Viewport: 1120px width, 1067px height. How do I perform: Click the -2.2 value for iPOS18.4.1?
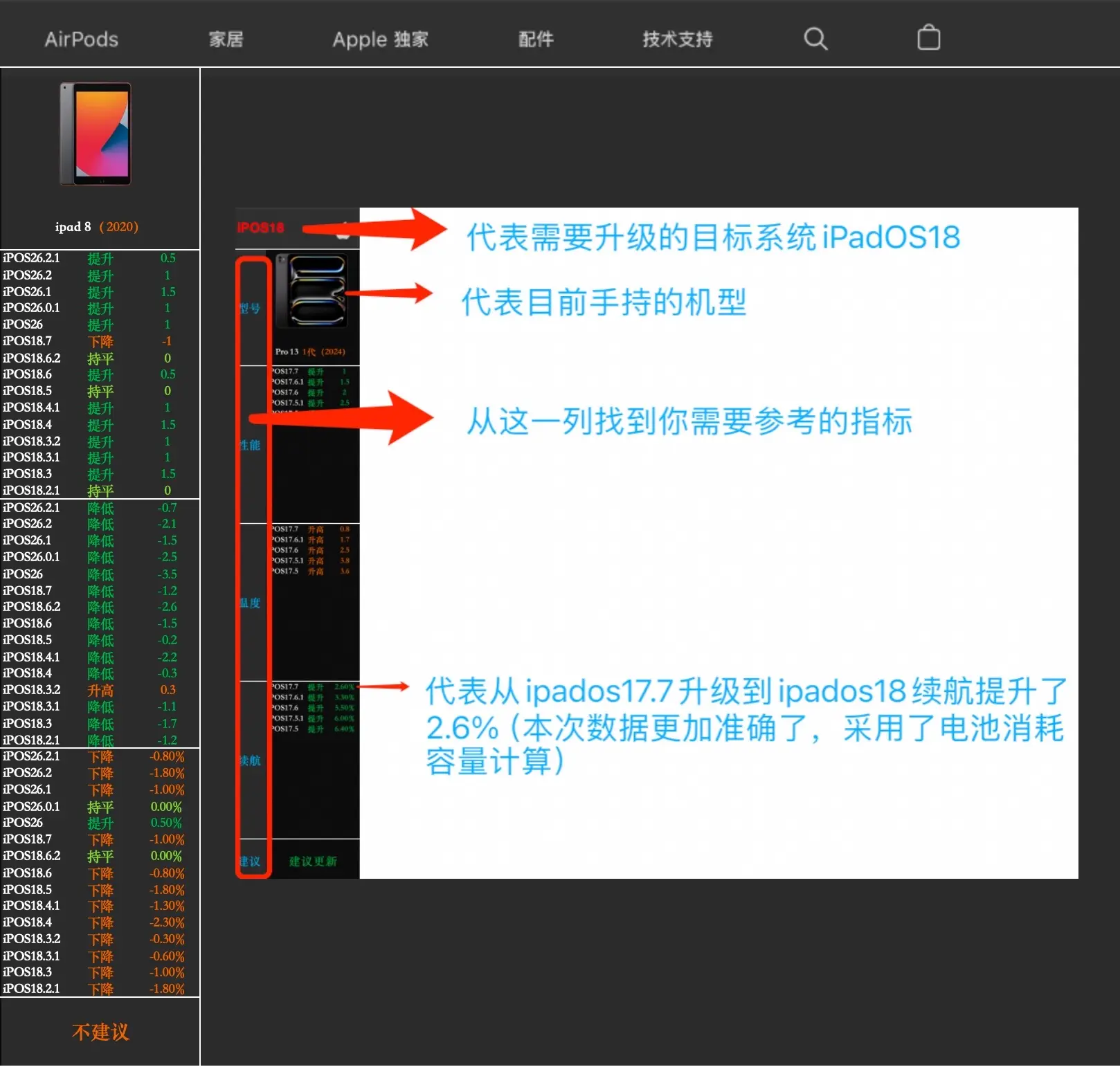167,657
